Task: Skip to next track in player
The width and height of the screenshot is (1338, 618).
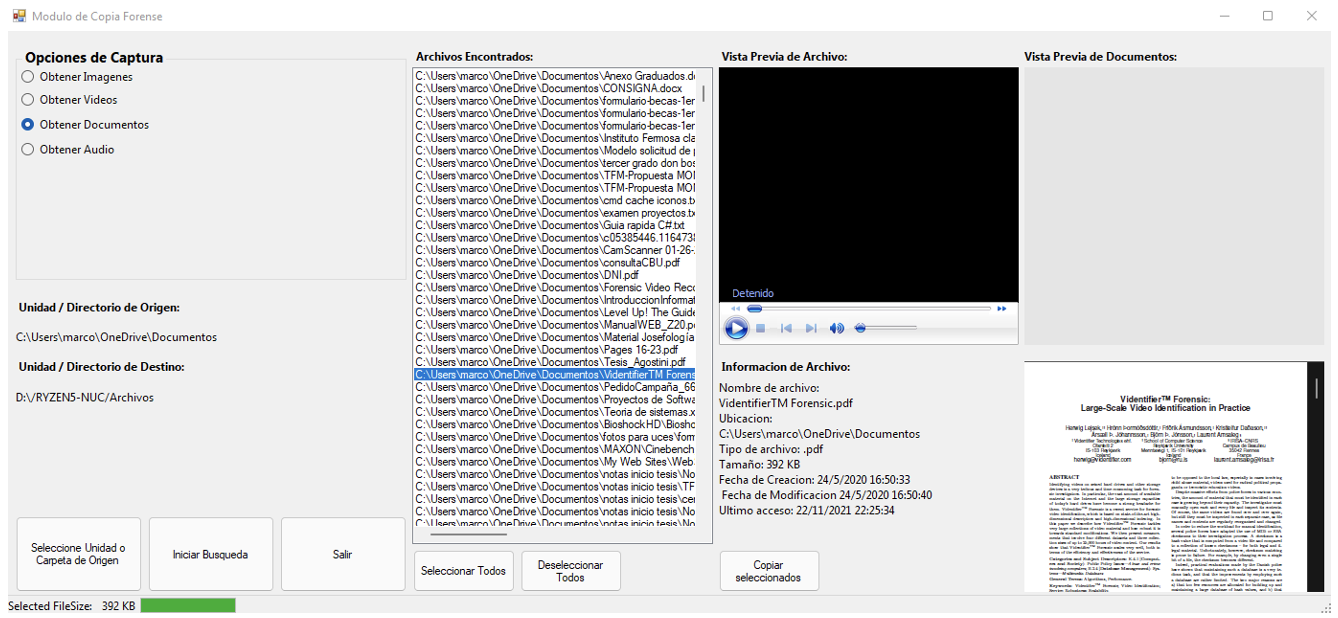Action: tap(811, 328)
